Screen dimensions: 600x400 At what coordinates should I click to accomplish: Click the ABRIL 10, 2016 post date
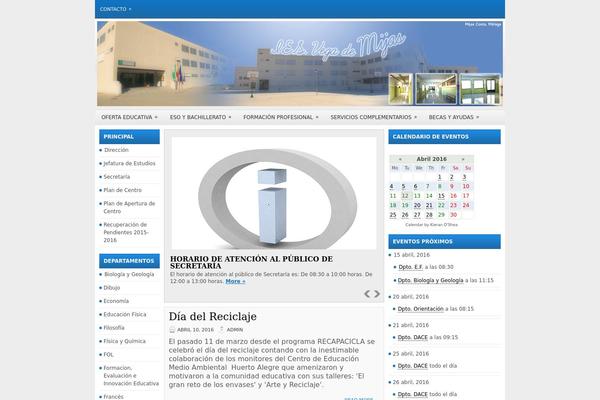pos(195,330)
